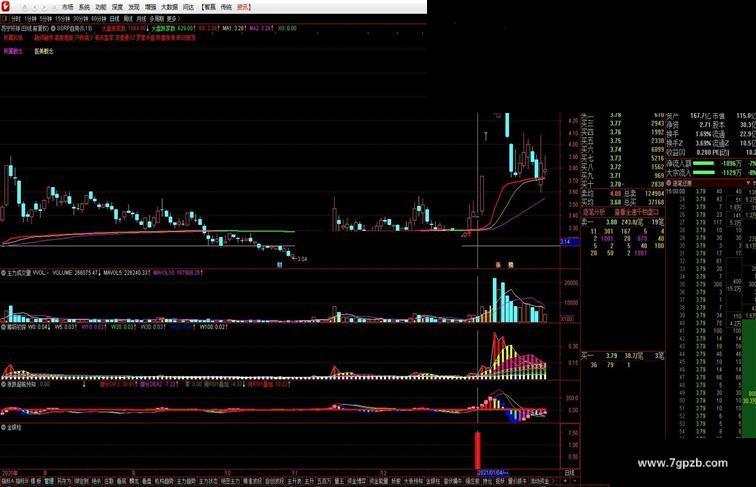Select the 主升浪 indicator tab
The width and height of the screenshot is (756, 487).
click(x=294, y=481)
